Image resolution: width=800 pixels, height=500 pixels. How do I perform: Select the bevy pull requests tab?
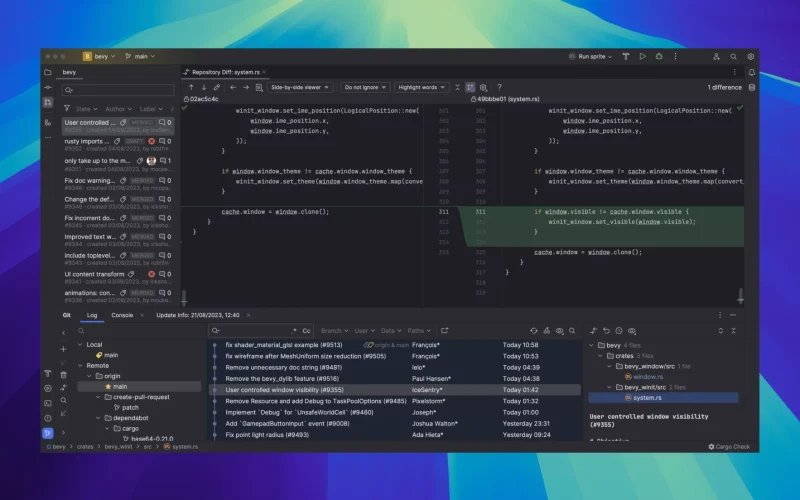[x=69, y=72]
